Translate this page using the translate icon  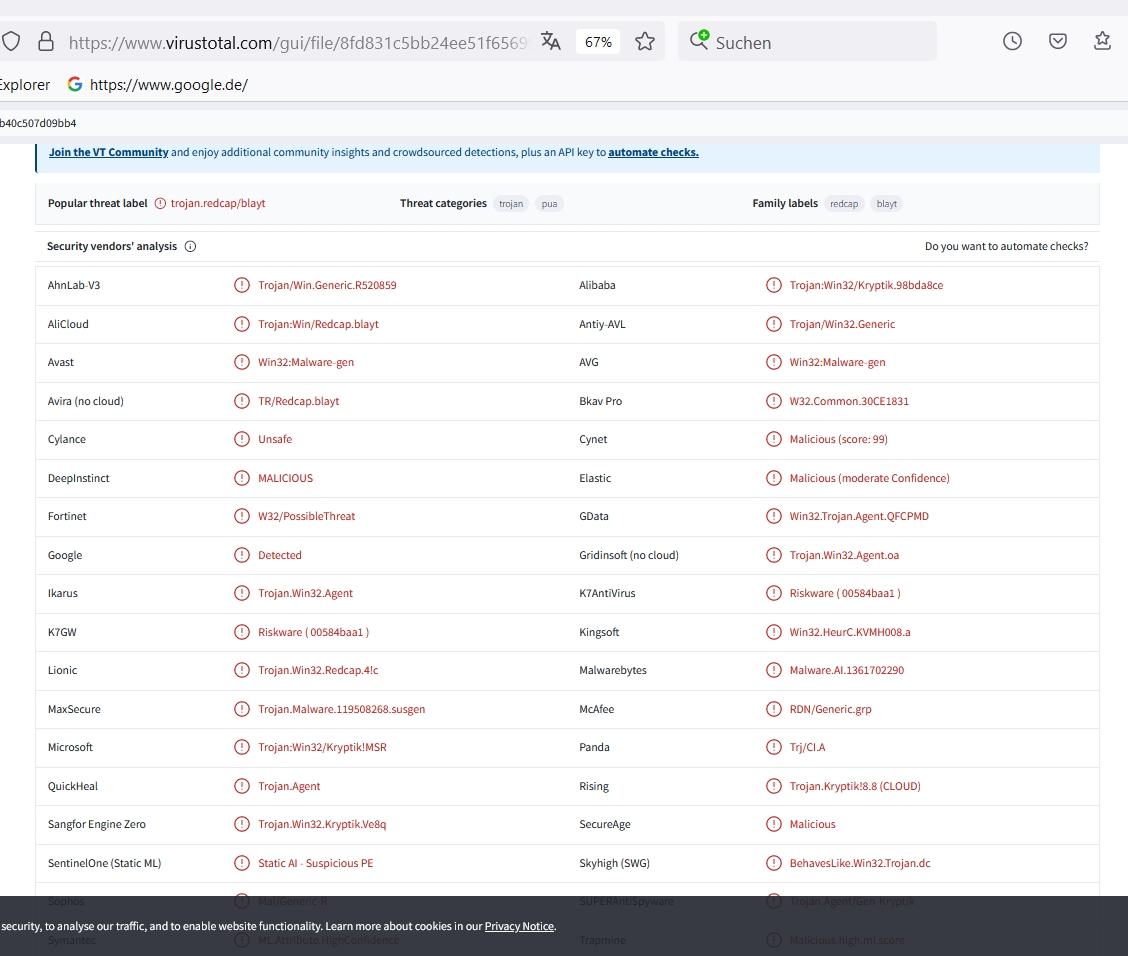tap(550, 41)
